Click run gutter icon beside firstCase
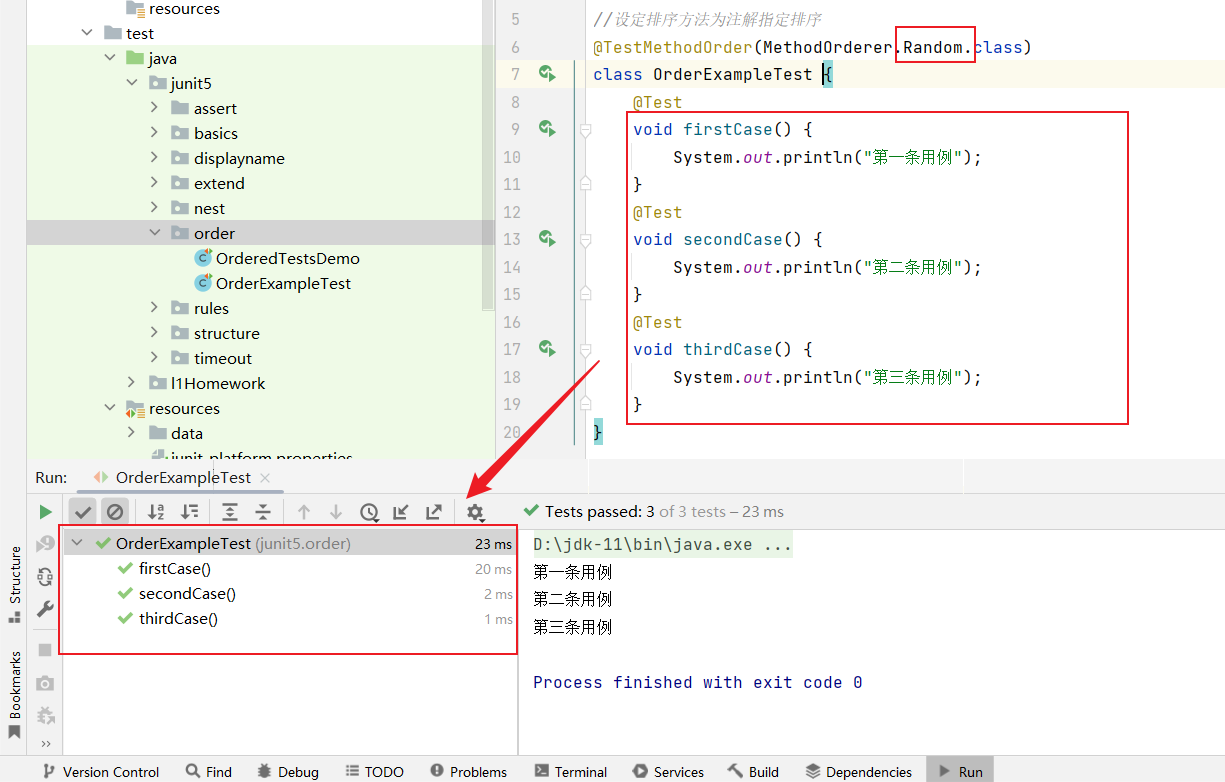The height and width of the screenshot is (782, 1225). click(547, 129)
